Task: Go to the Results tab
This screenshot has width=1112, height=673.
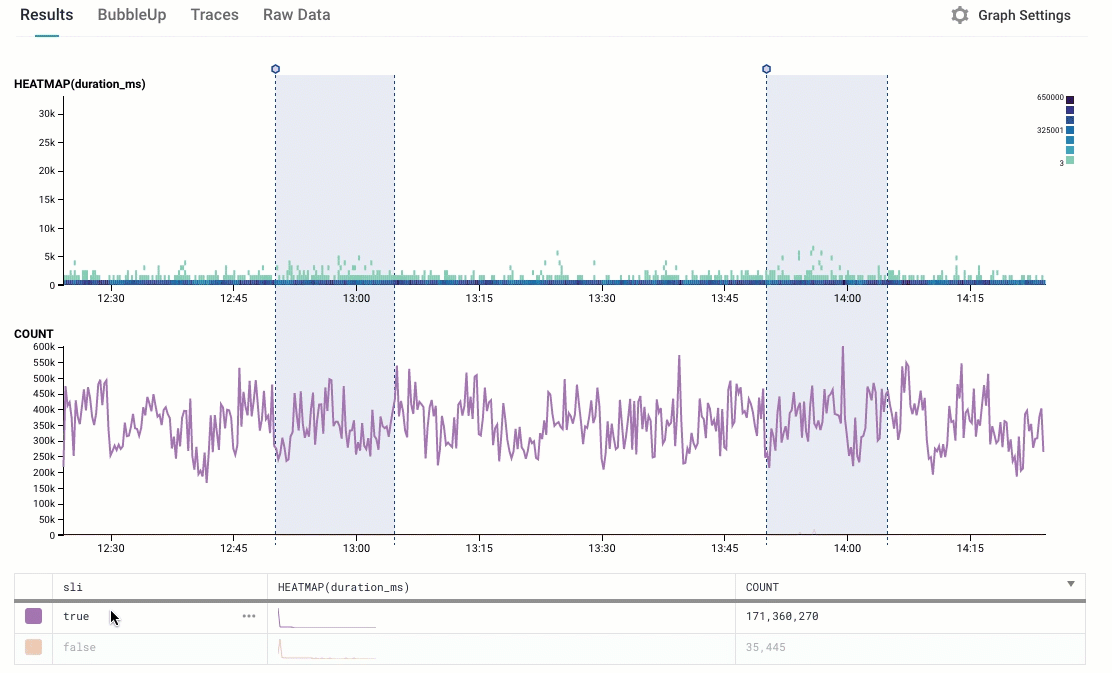Action: pos(46,15)
